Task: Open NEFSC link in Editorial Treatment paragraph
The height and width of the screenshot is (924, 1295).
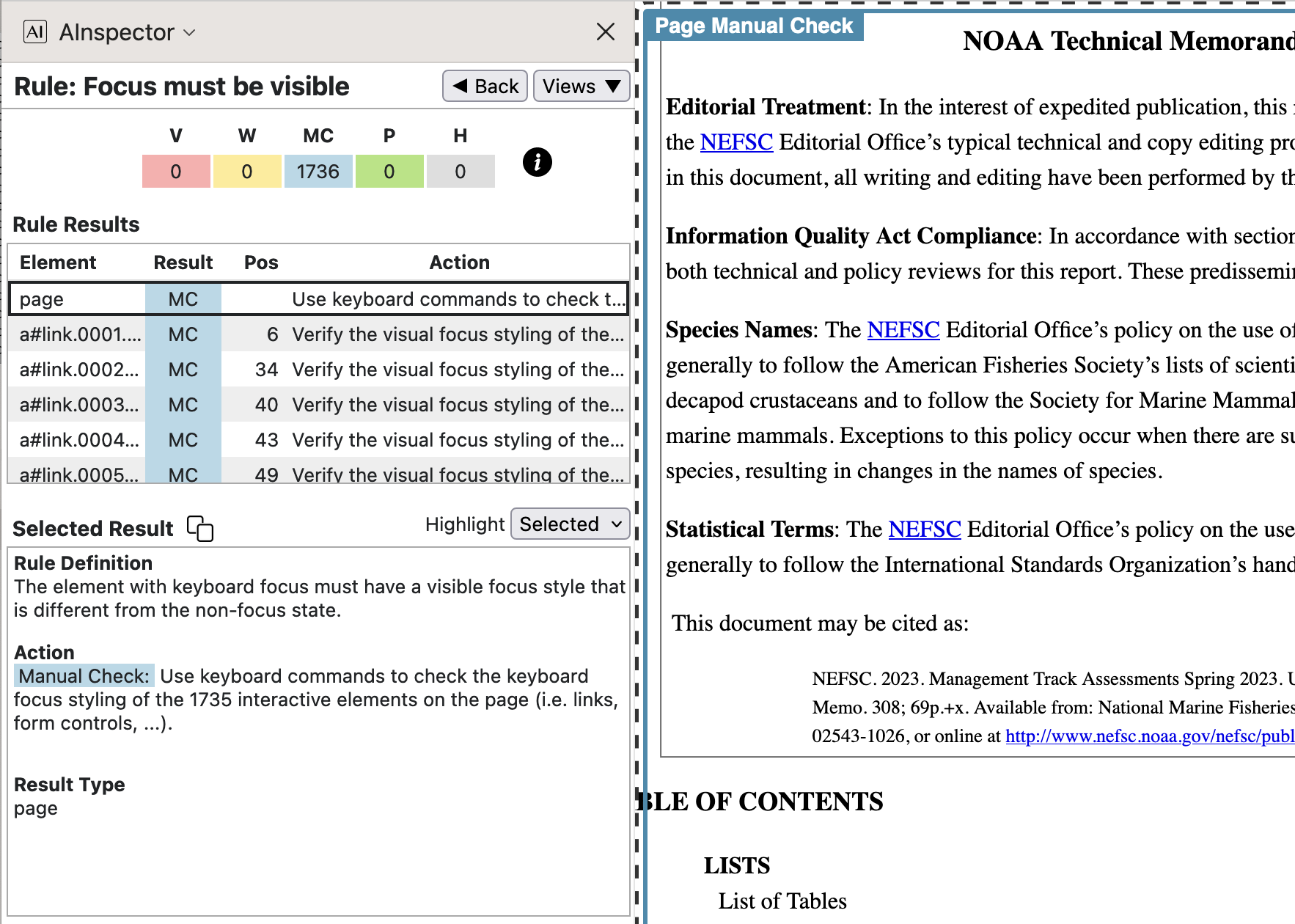Action: [x=736, y=142]
